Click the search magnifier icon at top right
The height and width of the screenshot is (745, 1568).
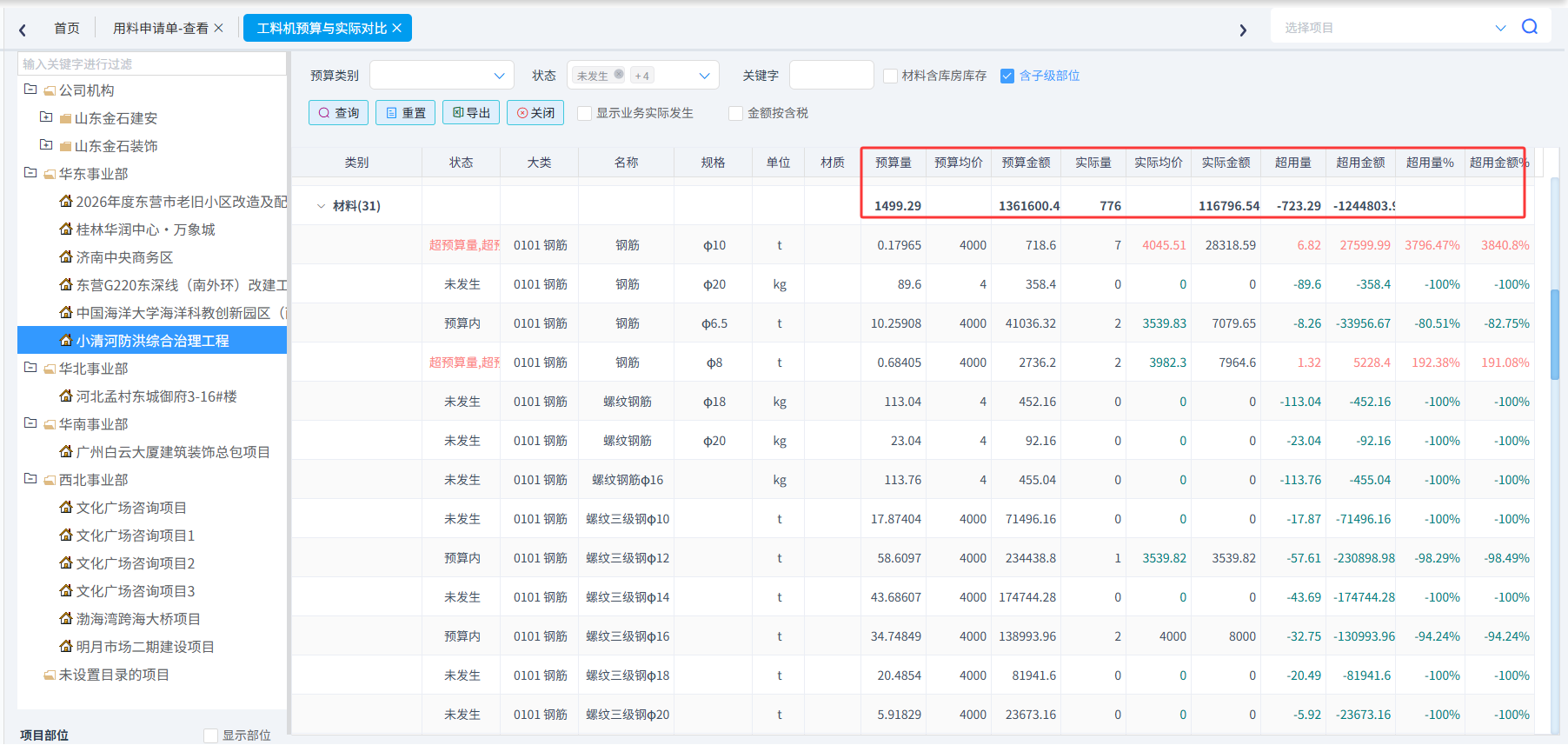1530,27
